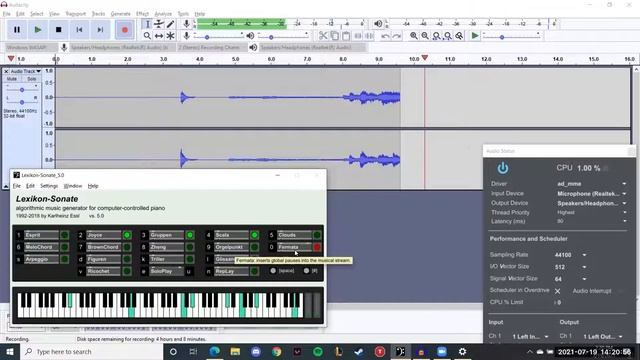
Task: Open the Audacity audio host dropdown
Action: pos(30,47)
